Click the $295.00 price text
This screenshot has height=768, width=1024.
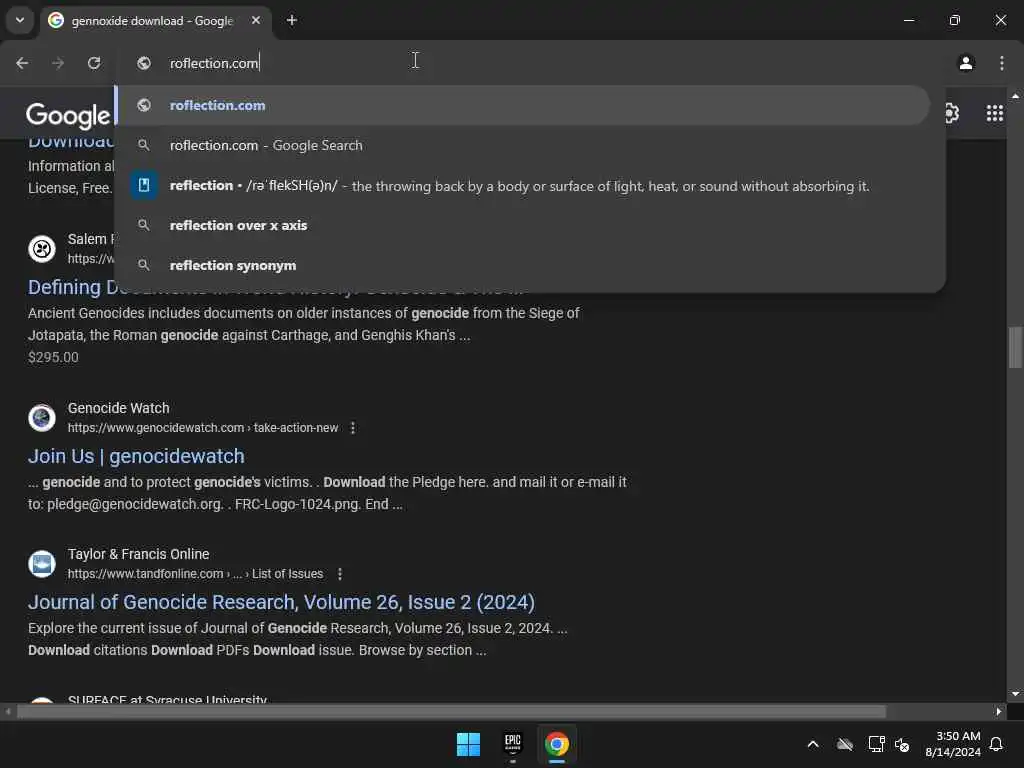click(x=53, y=357)
